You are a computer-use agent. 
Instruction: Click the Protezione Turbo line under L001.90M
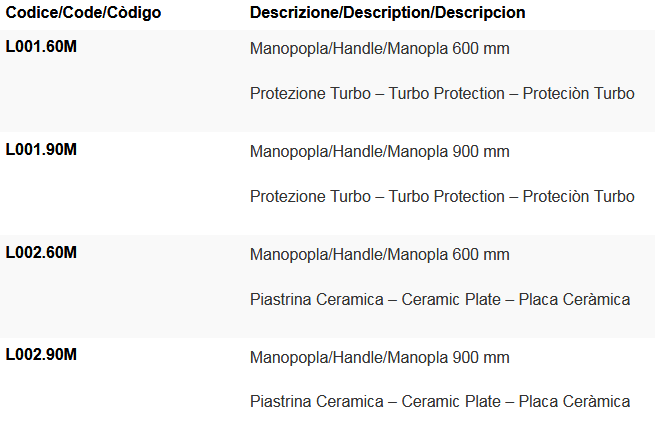(442, 197)
